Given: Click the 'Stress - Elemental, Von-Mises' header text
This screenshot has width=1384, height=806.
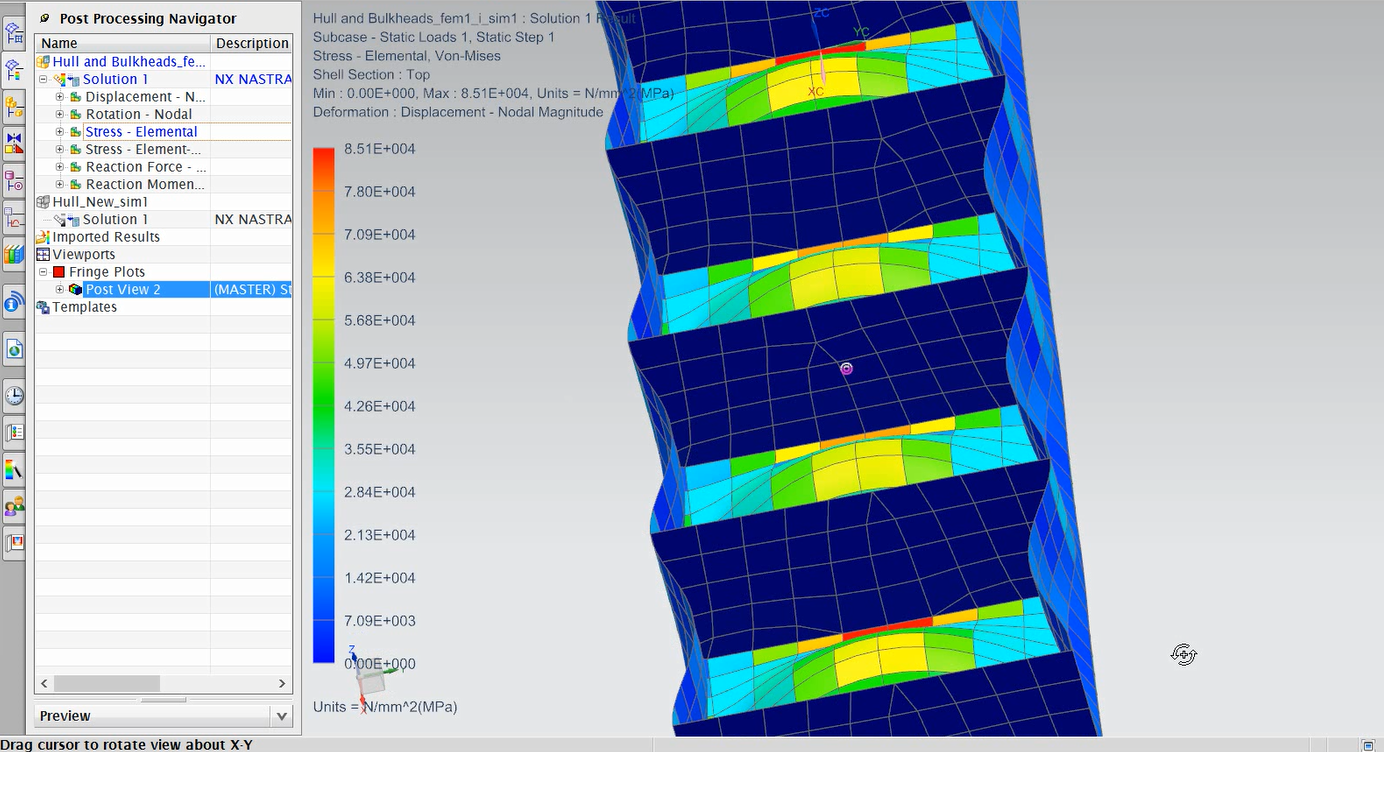Looking at the screenshot, I should (407, 56).
